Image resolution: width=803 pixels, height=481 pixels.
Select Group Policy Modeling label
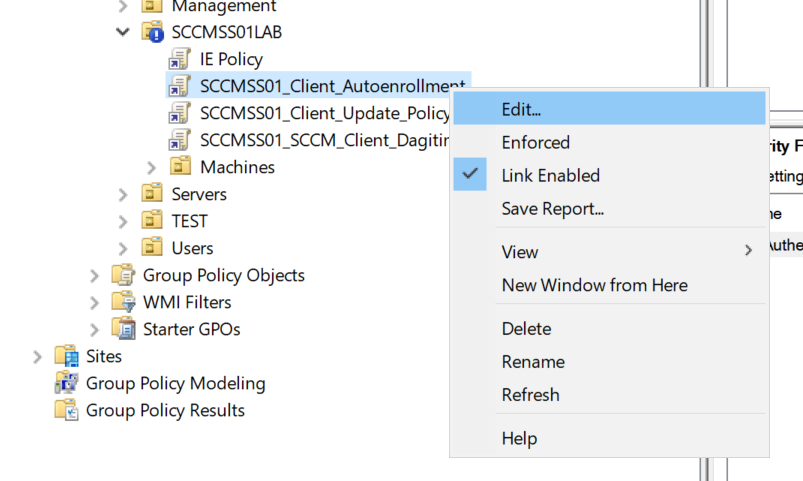pyautogui.click(x=176, y=384)
